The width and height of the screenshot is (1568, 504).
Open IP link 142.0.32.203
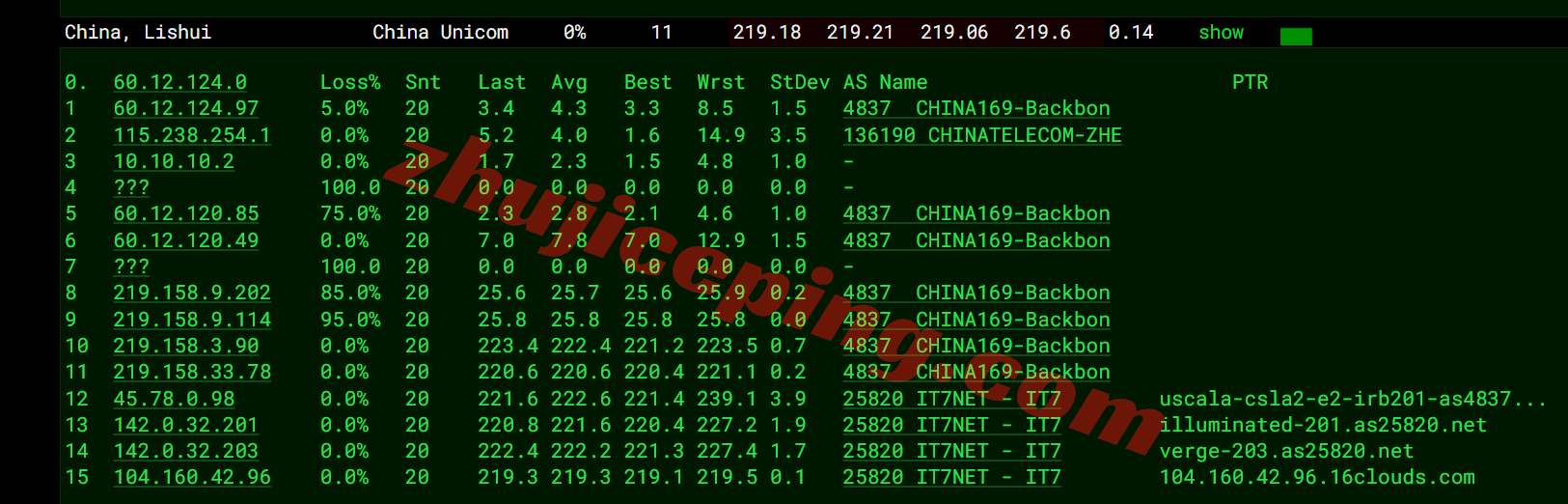click(x=186, y=451)
